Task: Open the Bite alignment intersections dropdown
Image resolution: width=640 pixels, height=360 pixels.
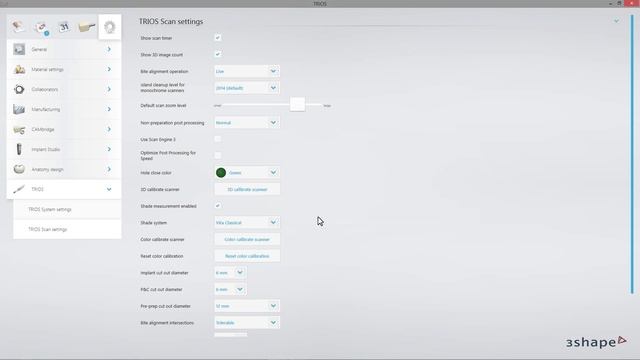Action: pyautogui.click(x=247, y=322)
